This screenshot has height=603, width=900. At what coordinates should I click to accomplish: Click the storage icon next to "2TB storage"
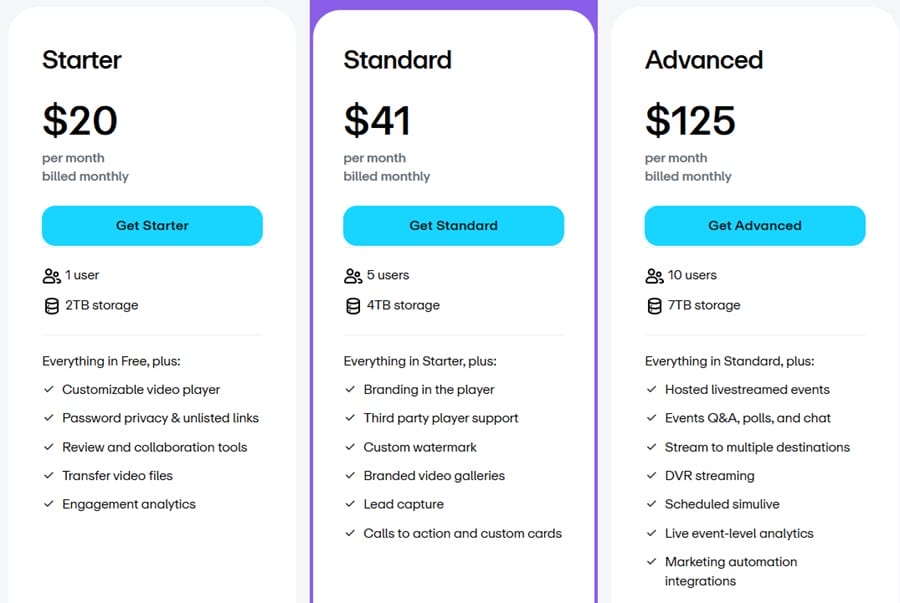50,305
